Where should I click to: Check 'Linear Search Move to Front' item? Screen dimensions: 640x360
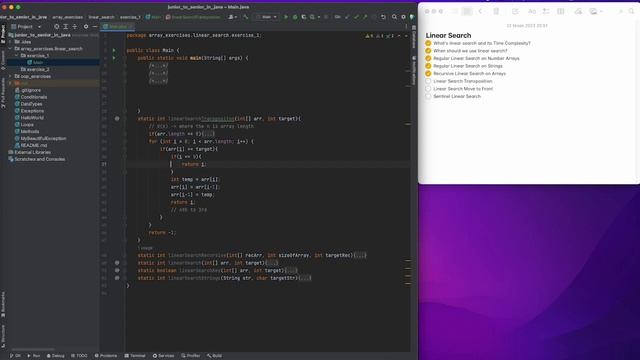(428, 89)
